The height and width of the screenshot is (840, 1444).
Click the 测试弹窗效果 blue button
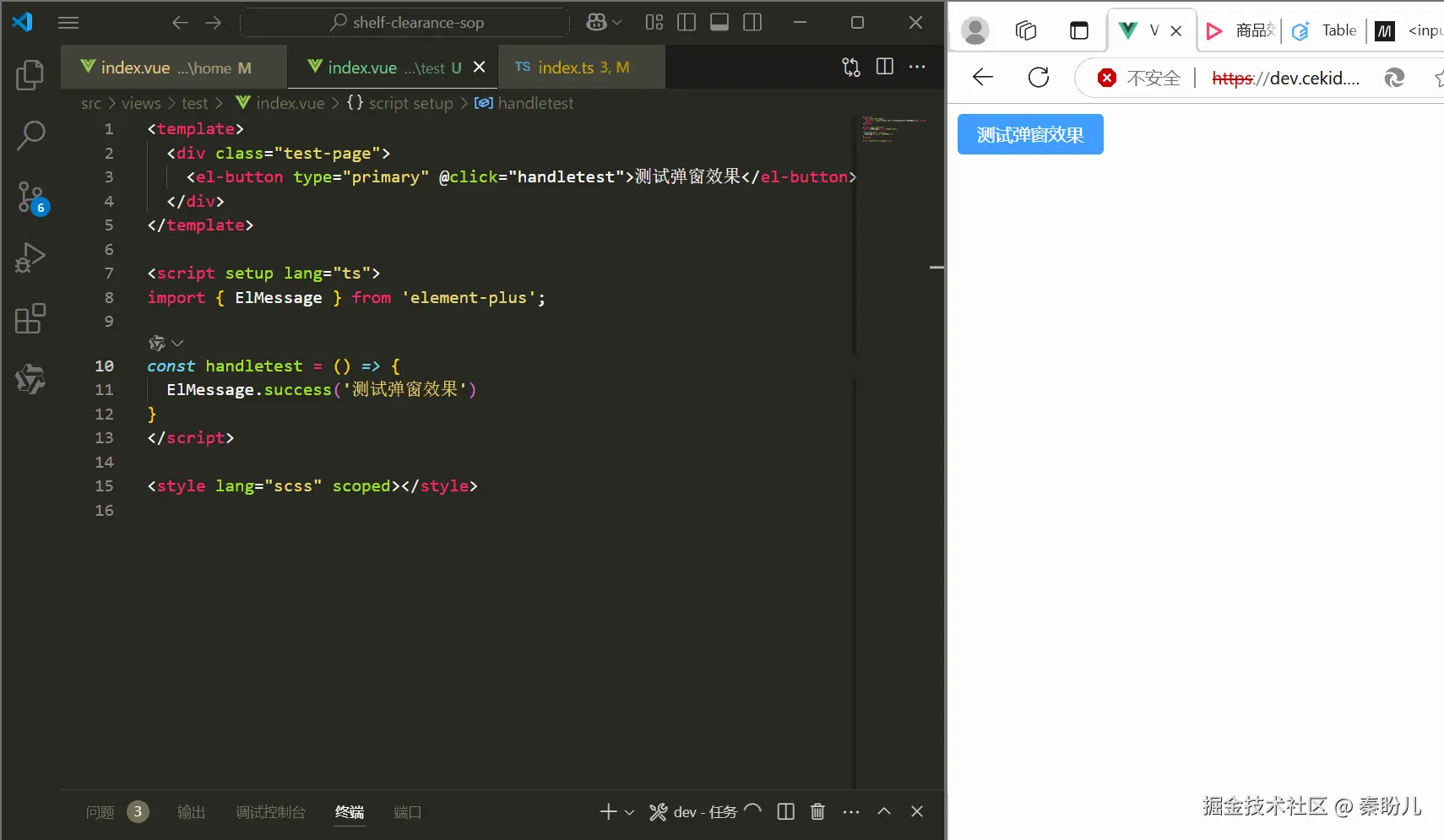(x=1030, y=134)
